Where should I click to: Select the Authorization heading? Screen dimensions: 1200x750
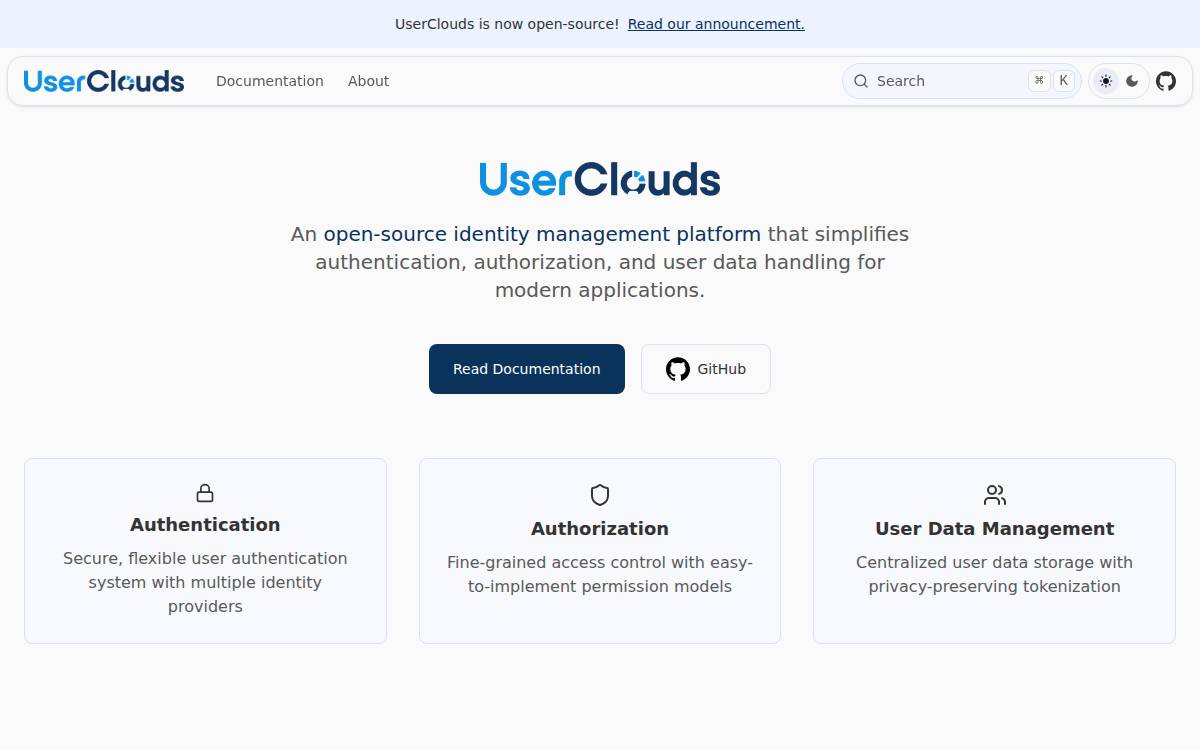point(600,528)
